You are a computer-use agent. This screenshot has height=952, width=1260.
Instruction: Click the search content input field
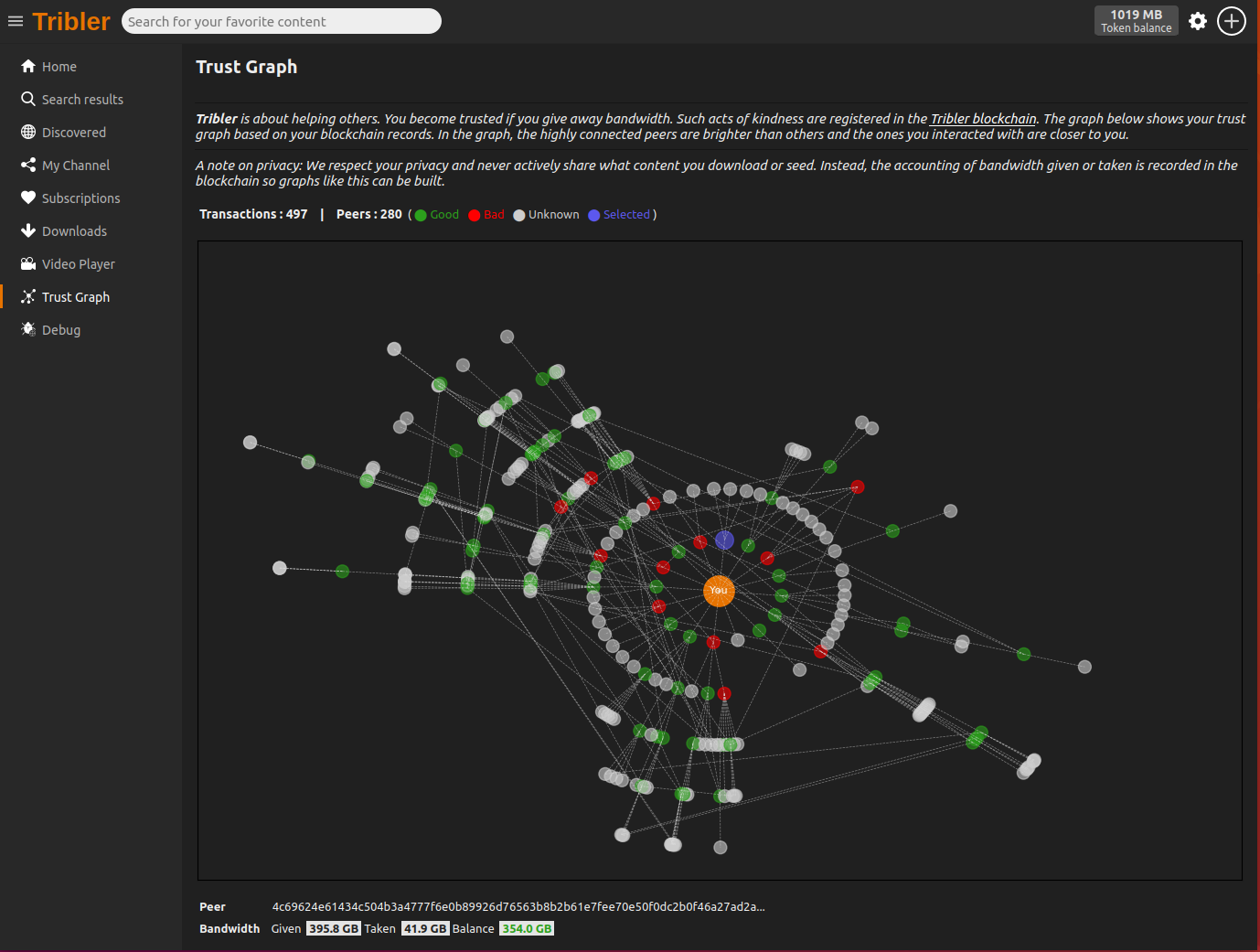pyautogui.click(x=282, y=21)
